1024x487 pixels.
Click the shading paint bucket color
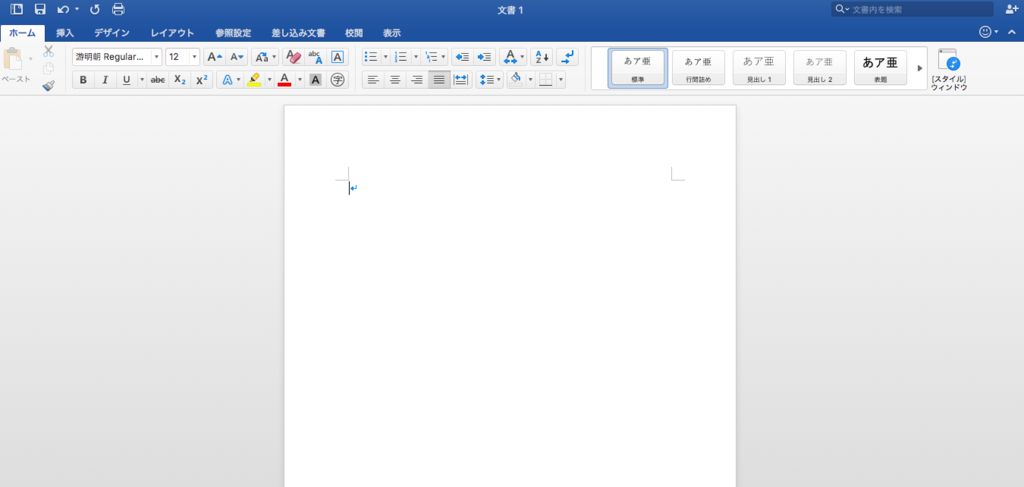tap(516, 80)
